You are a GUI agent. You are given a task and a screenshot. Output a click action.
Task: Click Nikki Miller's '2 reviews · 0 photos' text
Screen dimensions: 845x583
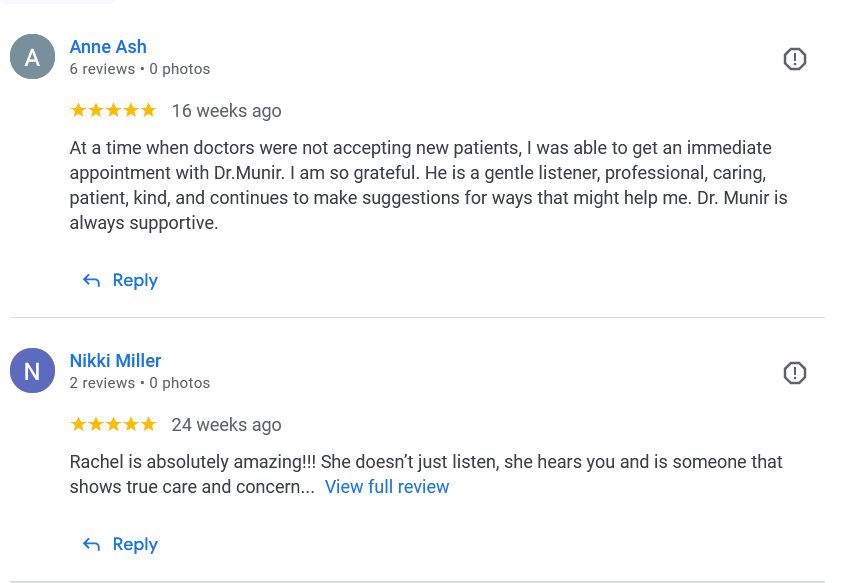(x=139, y=383)
